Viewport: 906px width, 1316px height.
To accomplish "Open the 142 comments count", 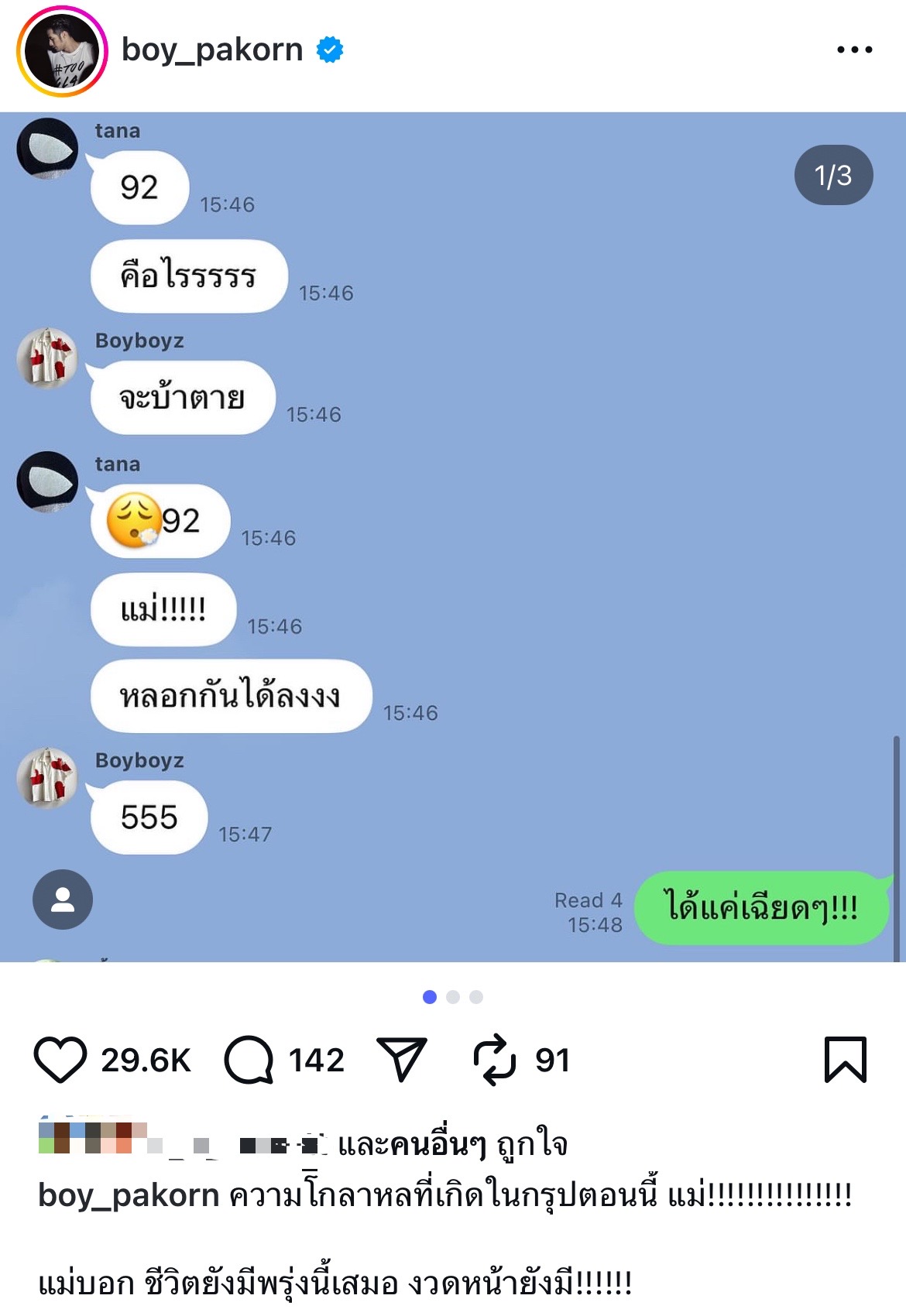I will [x=316, y=1060].
